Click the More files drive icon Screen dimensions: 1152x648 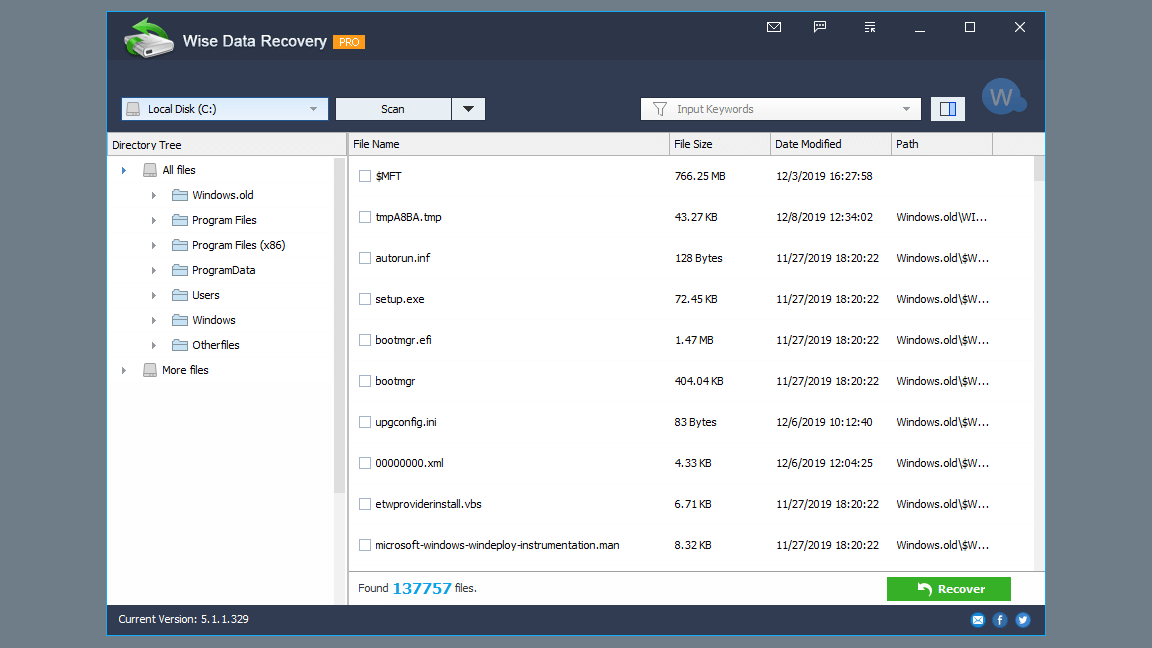point(150,370)
